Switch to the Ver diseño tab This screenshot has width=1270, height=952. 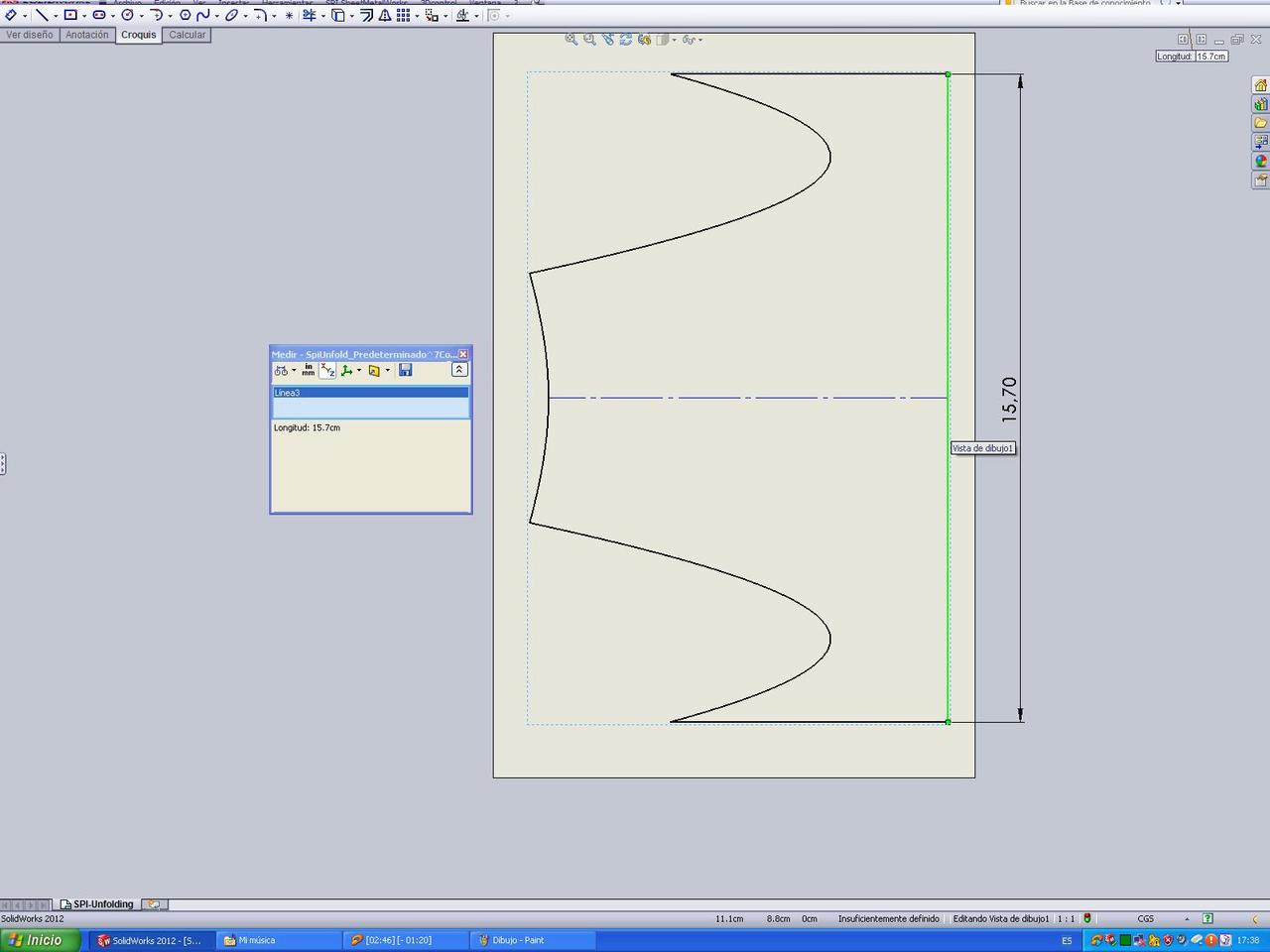[30, 35]
